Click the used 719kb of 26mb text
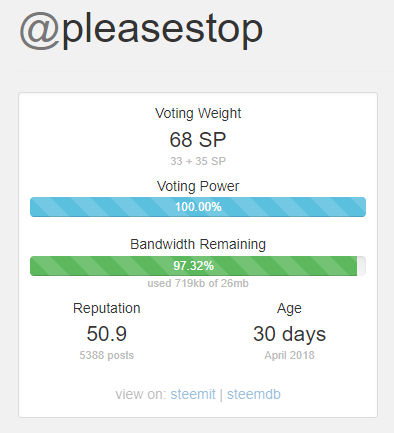The width and height of the screenshot is (394, 433). (x=198, y=284)
